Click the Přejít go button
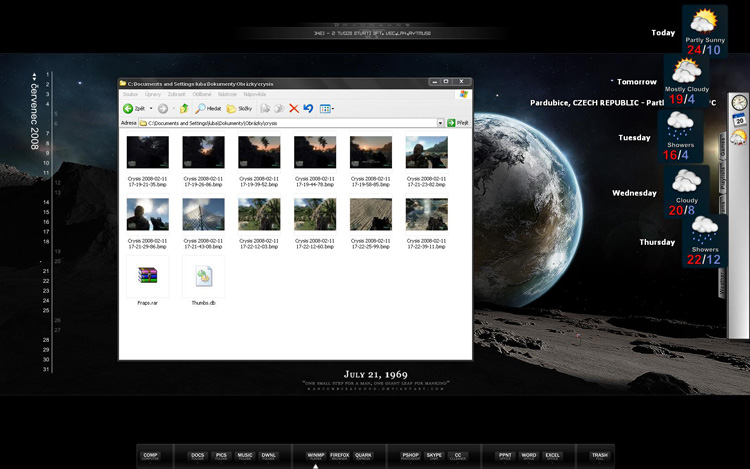Viewport: 750px width, 469px height. (x=458, y=123)
